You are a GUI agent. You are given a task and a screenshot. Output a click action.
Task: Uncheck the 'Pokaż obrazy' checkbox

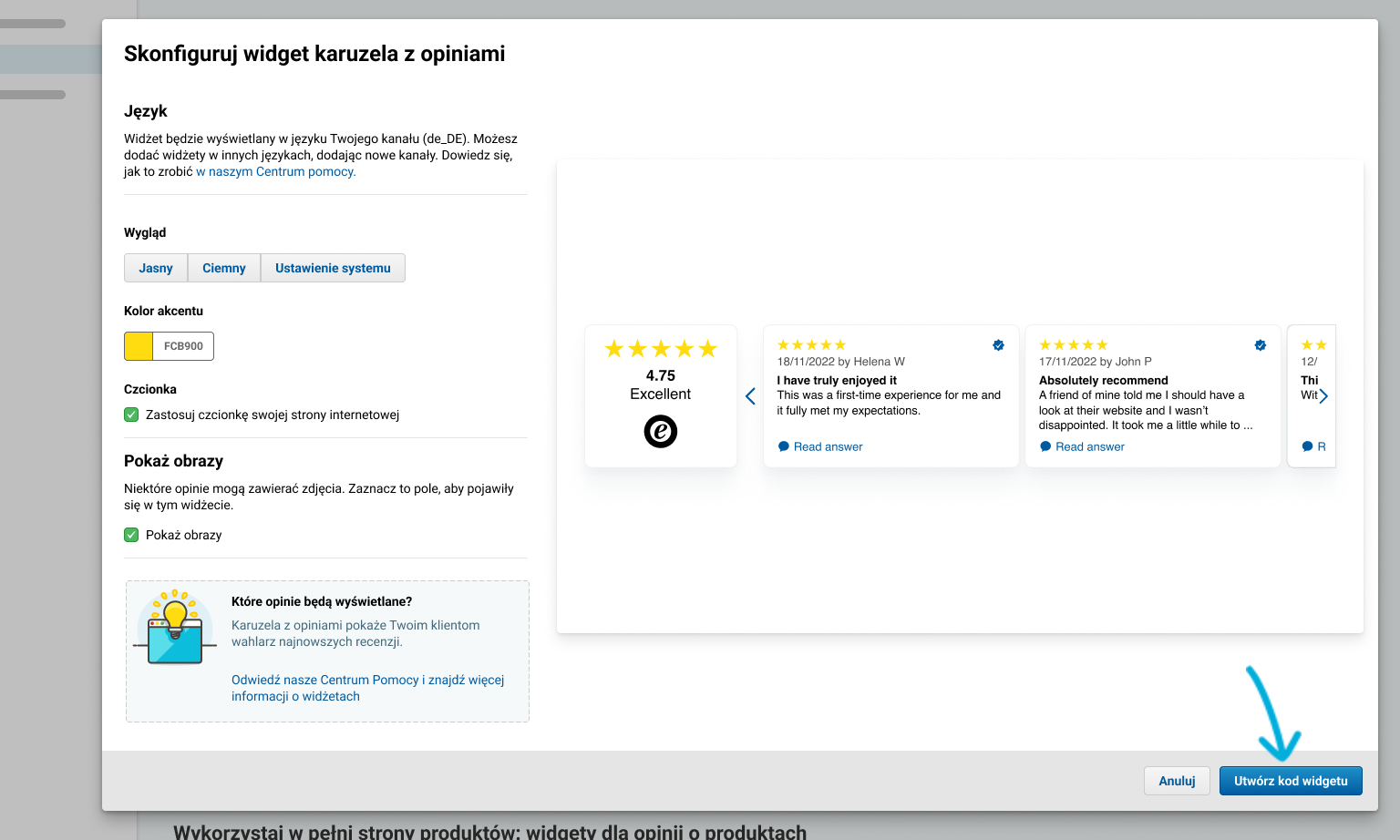point(131,535)
